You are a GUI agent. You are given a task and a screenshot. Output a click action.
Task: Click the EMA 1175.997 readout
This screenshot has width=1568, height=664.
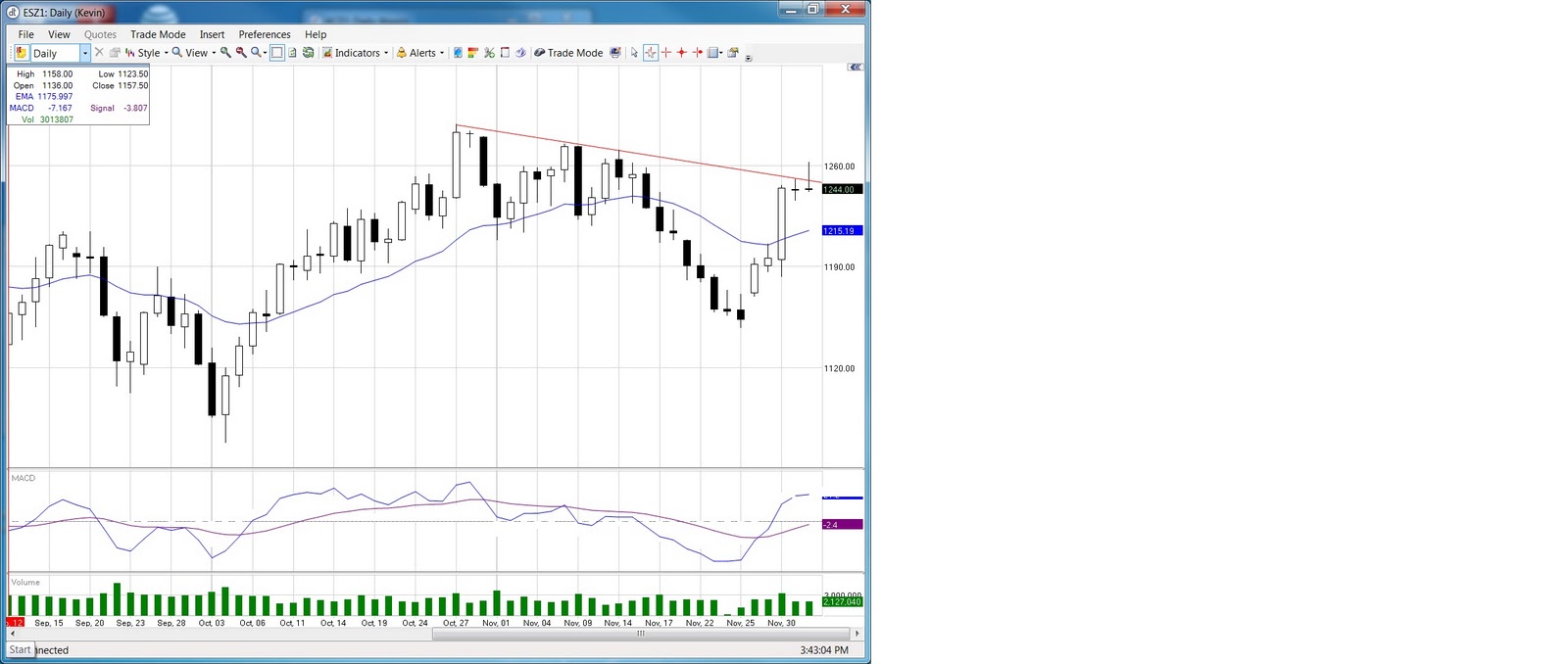coord(43,97)
